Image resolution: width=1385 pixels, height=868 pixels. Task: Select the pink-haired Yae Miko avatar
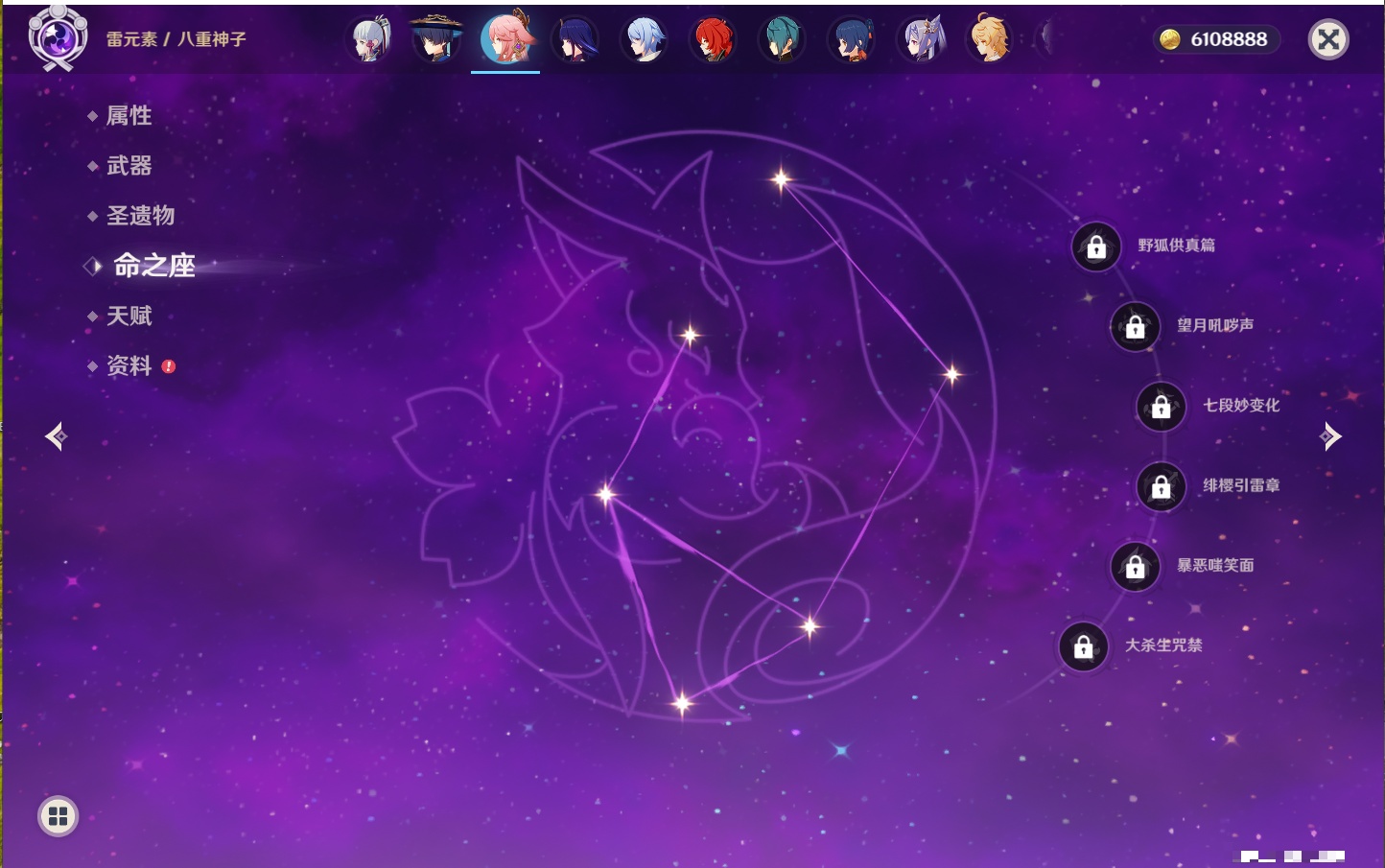[x=505, y=38]
